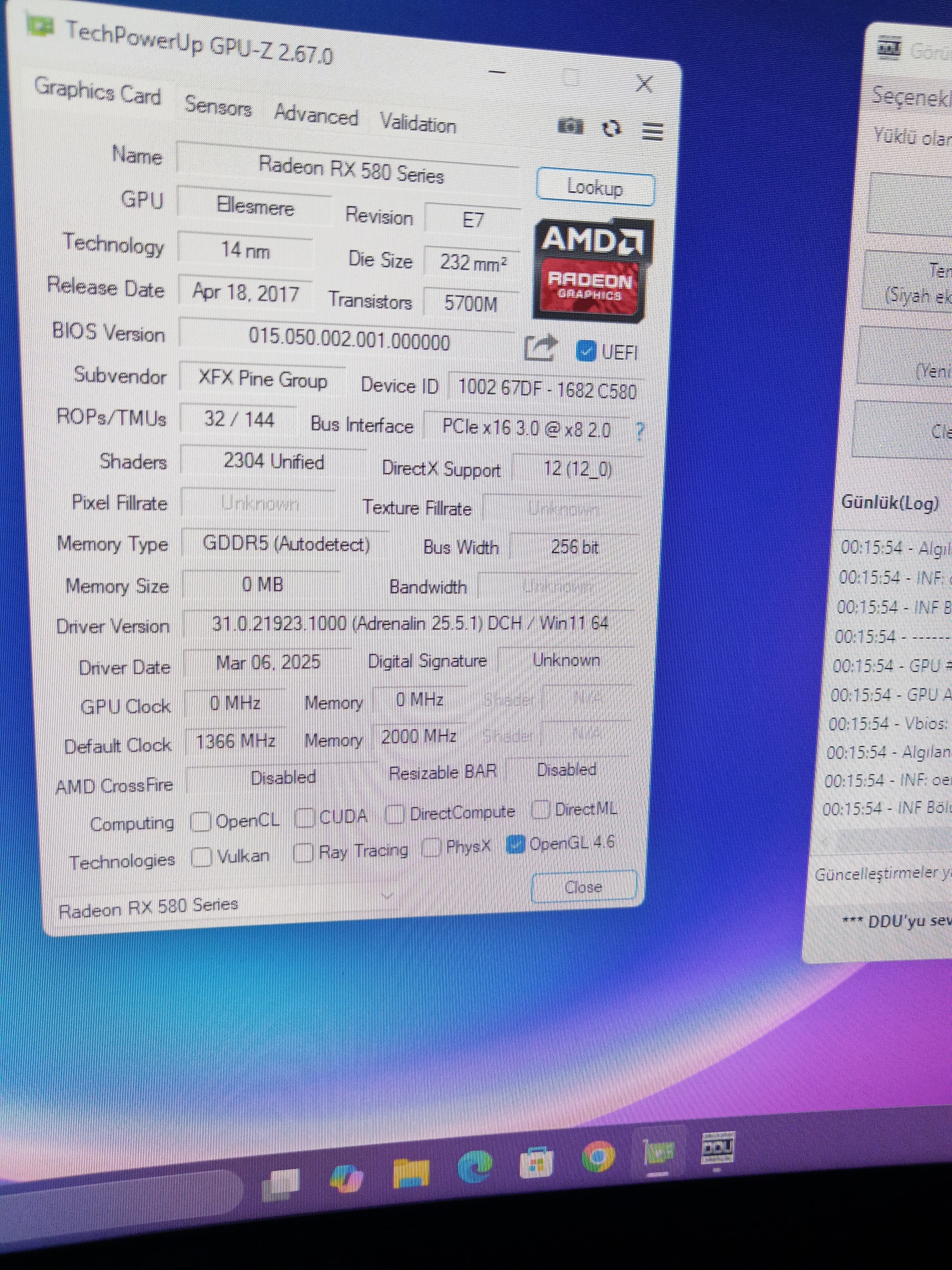
Task: Click the Subvendor value XFX Pine Group
Action: click(x=263, y=379)
